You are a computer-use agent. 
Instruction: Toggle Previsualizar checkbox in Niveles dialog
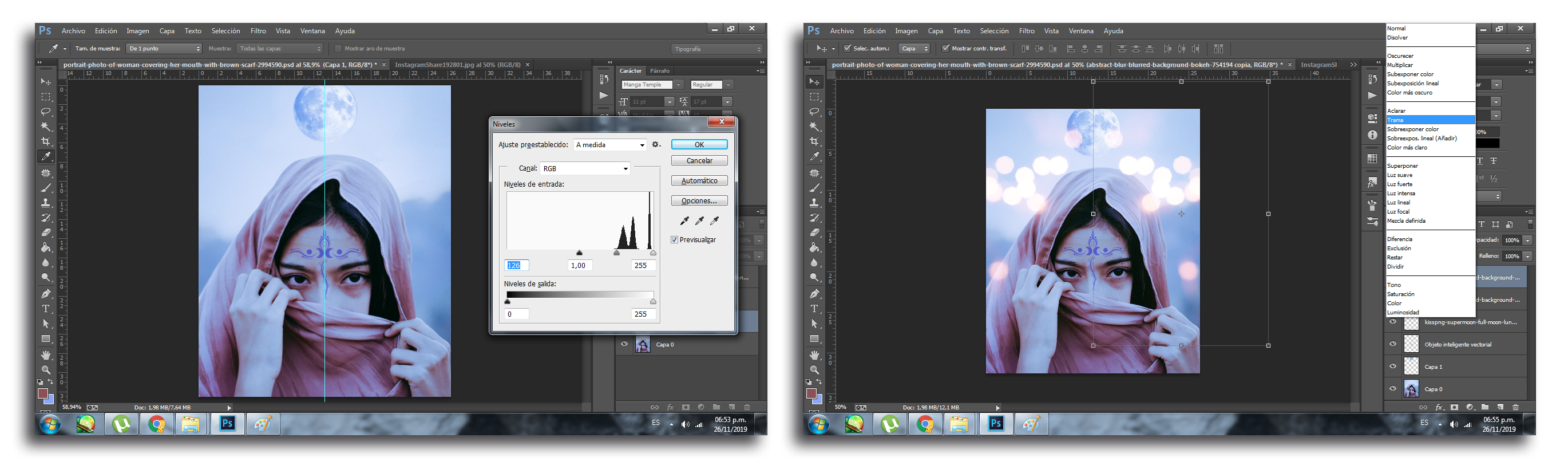tap(675, 239)
